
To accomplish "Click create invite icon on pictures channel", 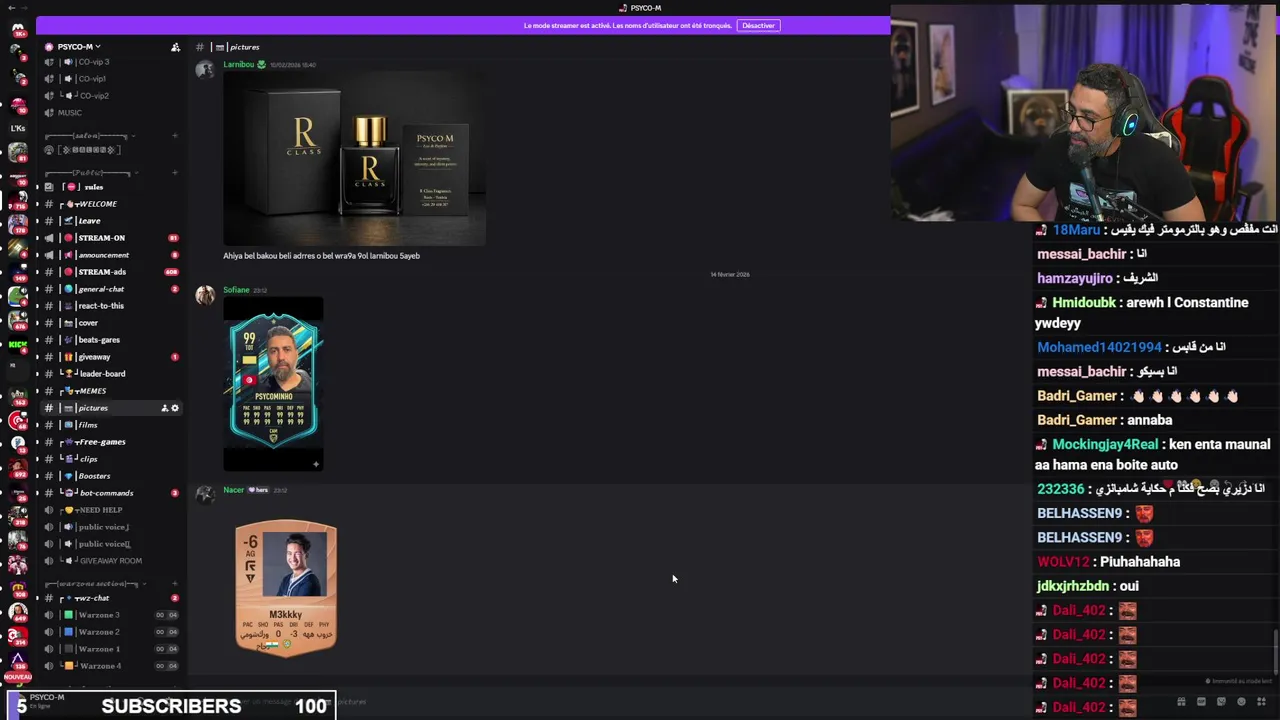I will [165, 408].
